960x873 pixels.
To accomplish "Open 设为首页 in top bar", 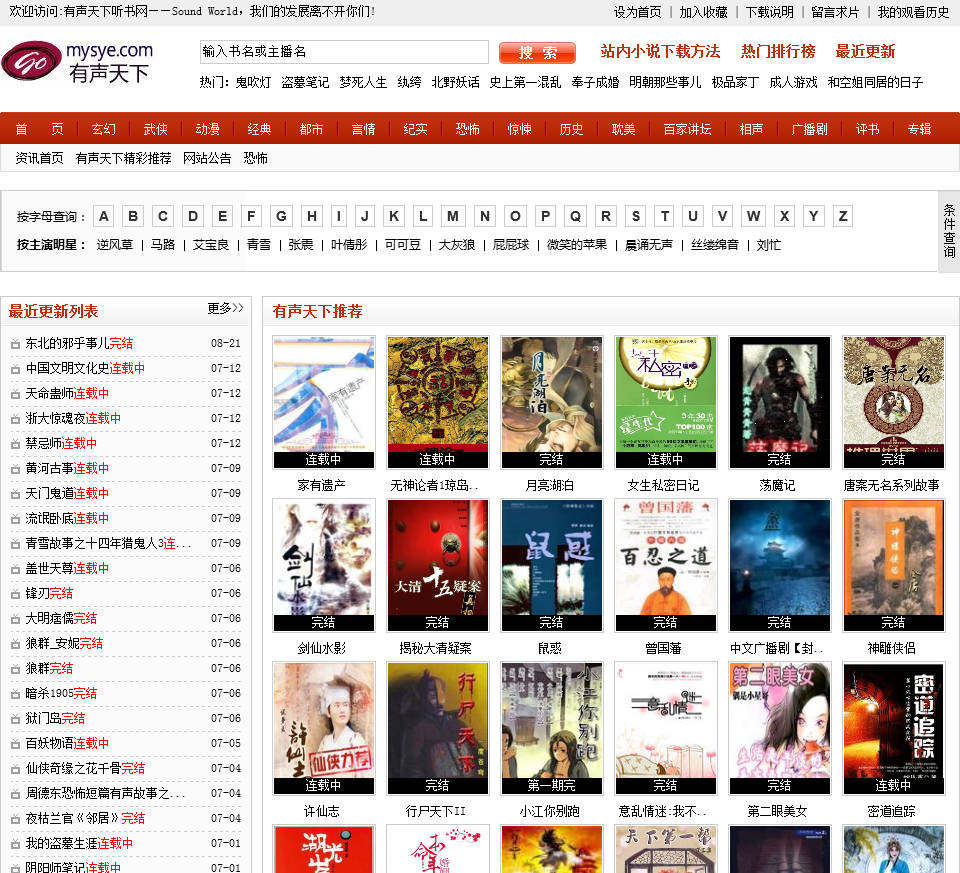I will pyautogui.click(x=637, y=12).
